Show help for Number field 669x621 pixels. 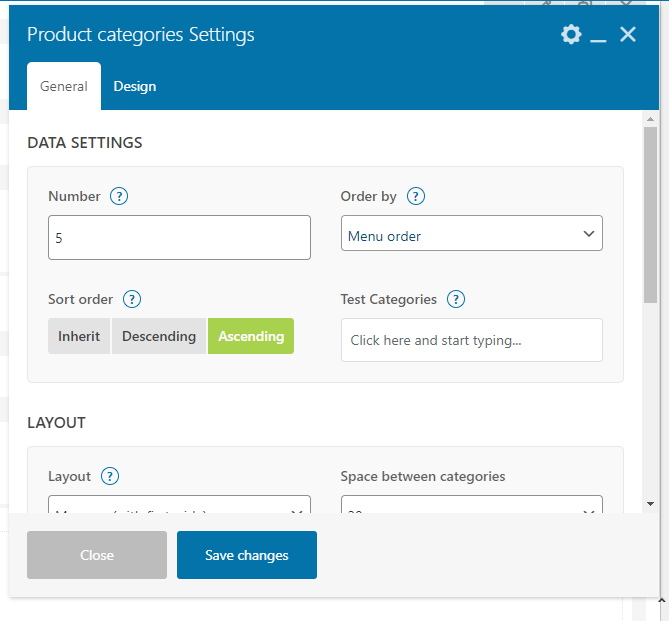pos(119,196)
